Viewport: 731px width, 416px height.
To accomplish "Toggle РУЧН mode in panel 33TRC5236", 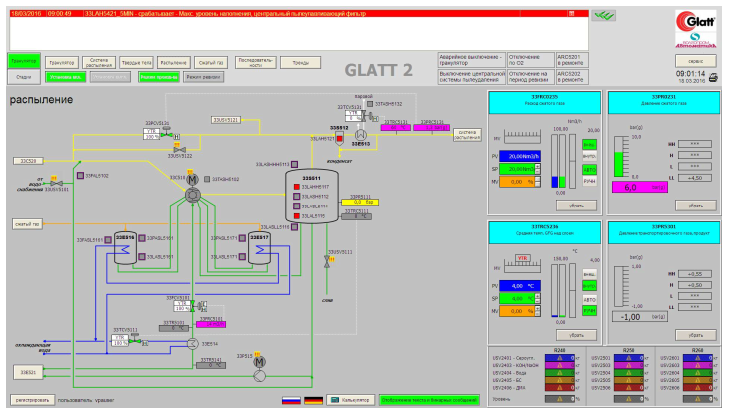I will (589, 311).
